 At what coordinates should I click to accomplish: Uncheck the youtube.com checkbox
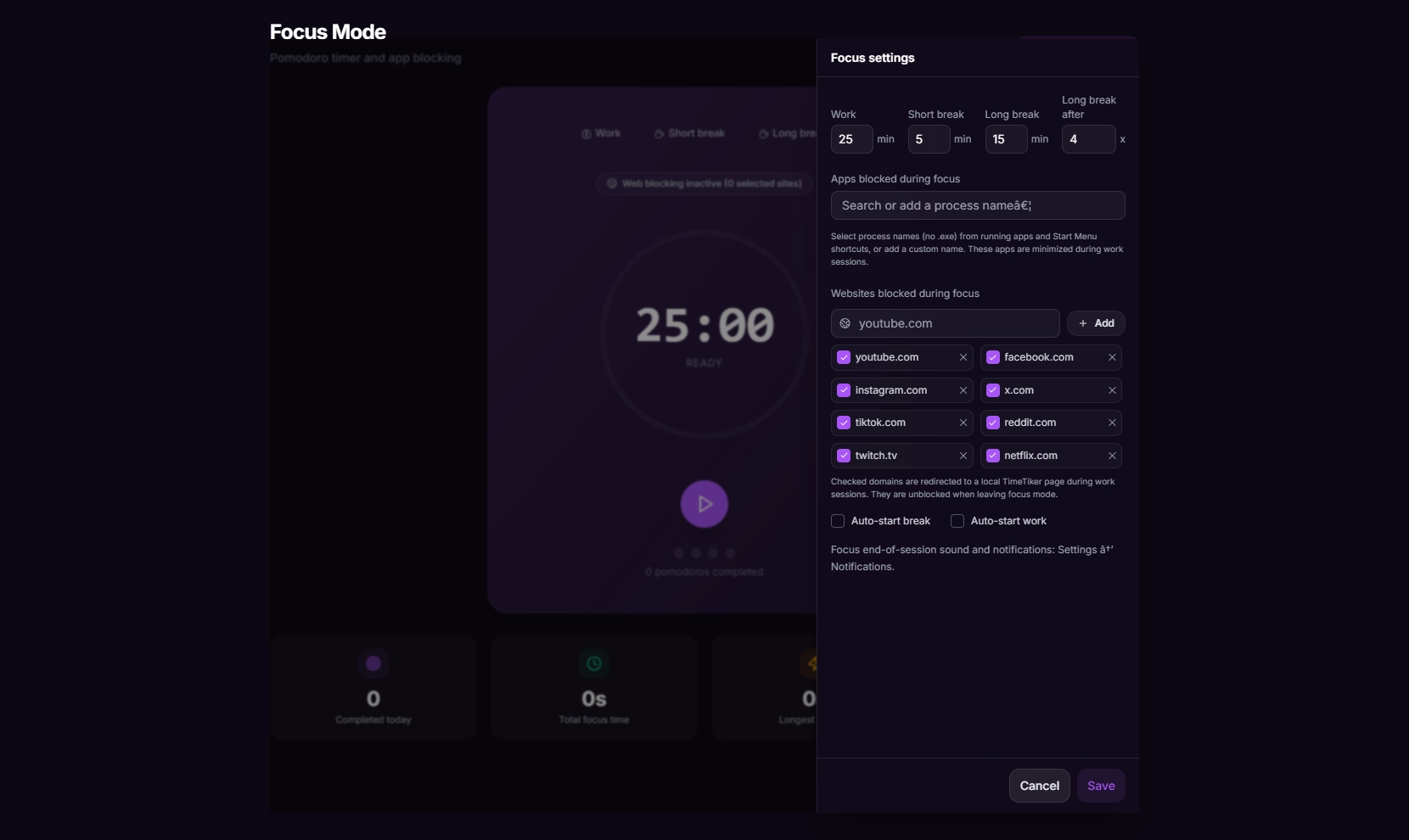click(844, 357)
